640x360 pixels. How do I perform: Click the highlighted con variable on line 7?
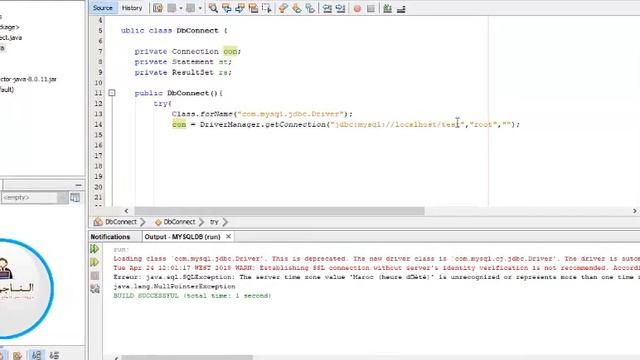pyautogui.click(x=230, y=51)
